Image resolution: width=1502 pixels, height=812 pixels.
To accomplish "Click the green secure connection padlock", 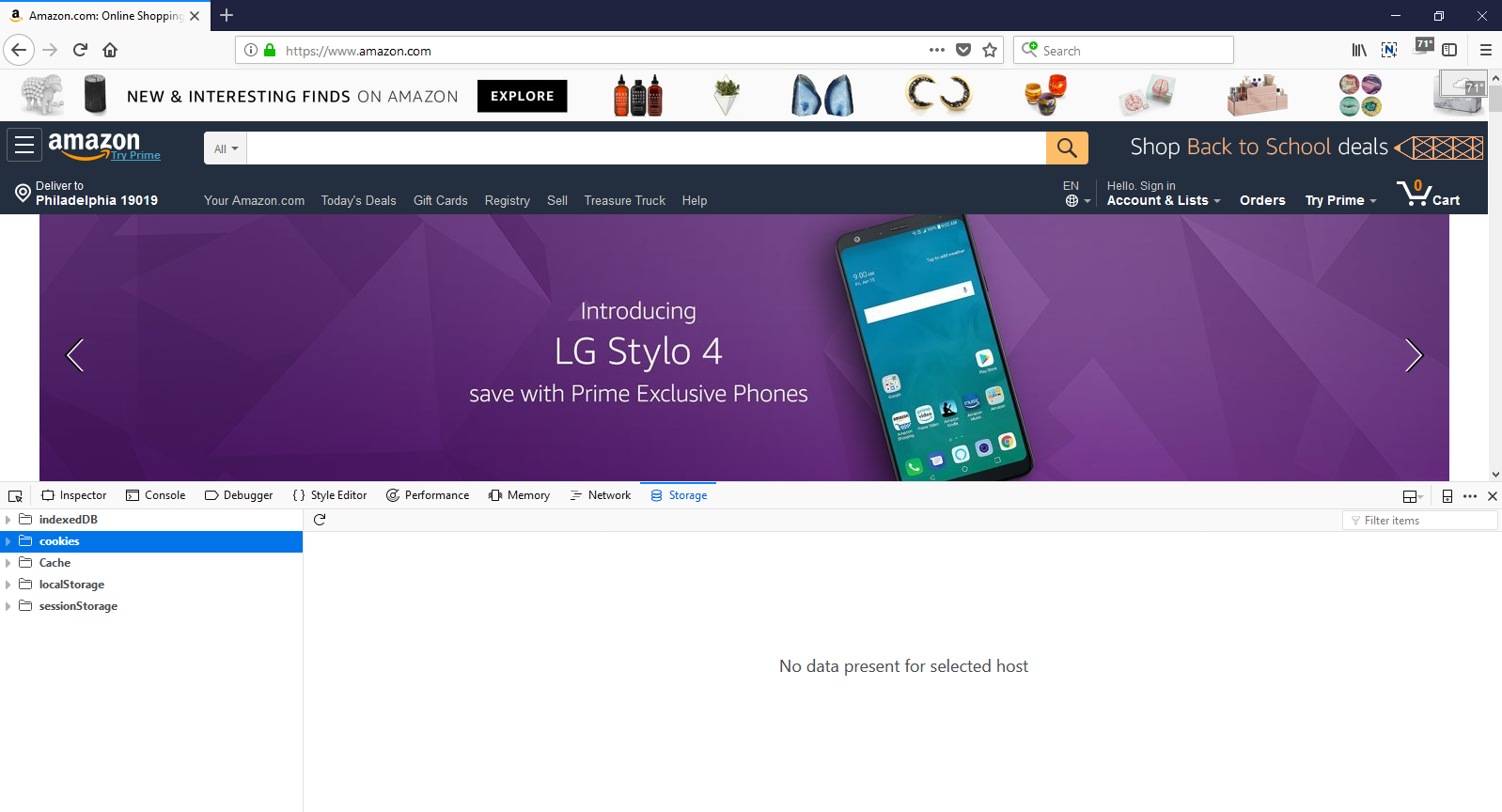I will (x=270, y=50).
